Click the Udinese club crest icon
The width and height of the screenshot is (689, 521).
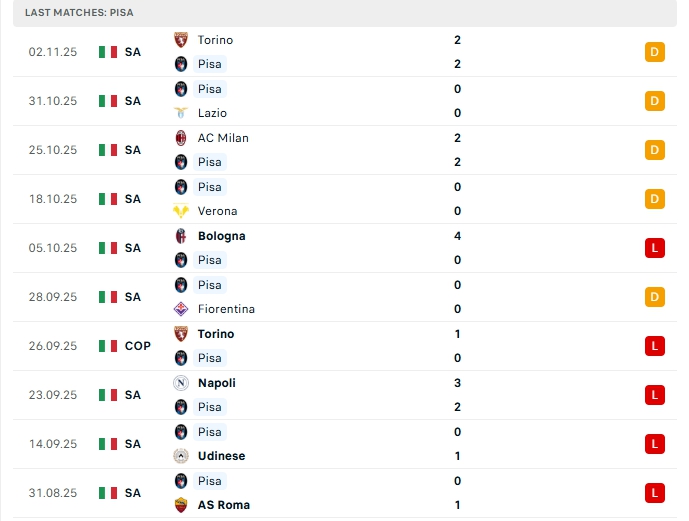(181, 456)
